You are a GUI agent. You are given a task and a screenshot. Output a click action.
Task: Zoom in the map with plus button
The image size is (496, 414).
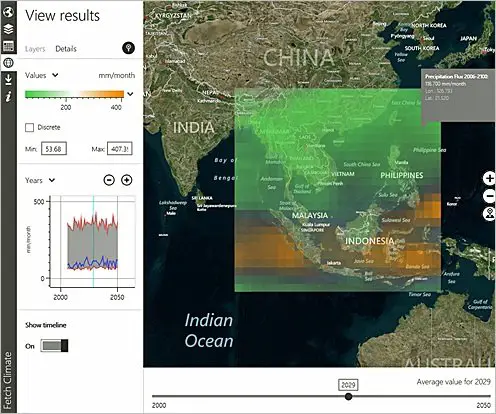click(489, 179)
